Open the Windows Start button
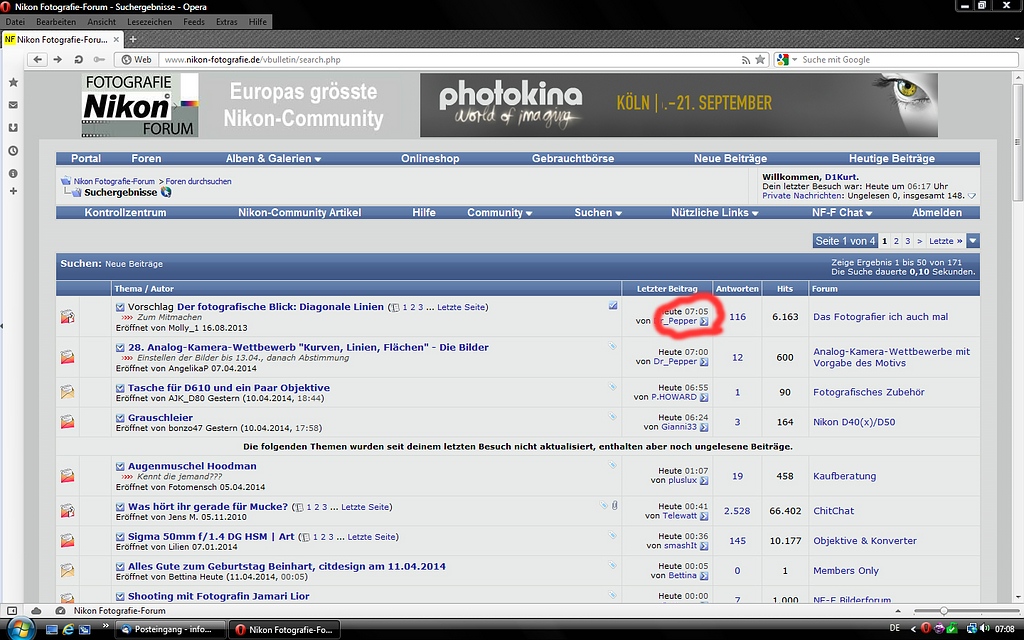Image resolution: width=1024 pixels, height=640 pixels. pyautogui.click(x=20, y=628)
